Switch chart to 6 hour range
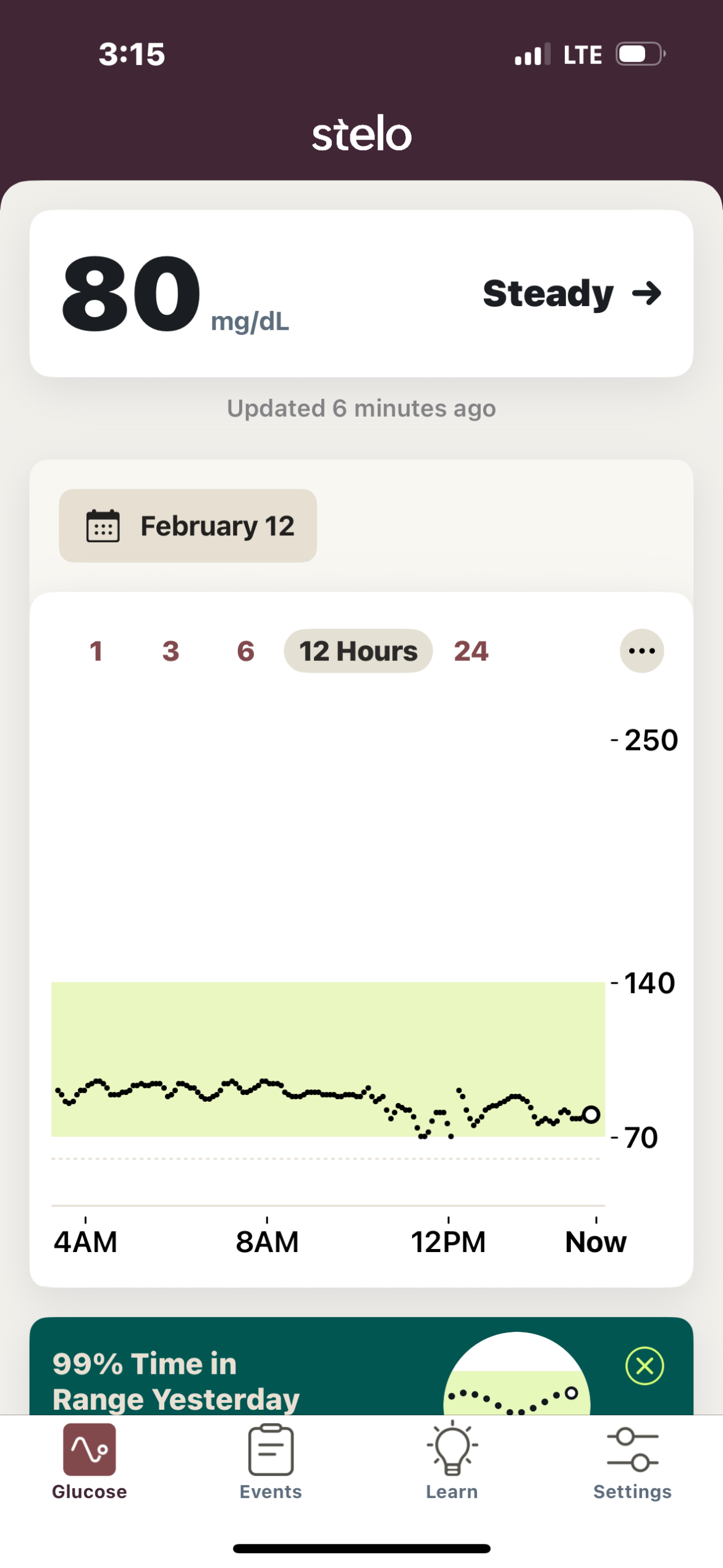This screenshot has width=723, height=1568. (245, 651)
